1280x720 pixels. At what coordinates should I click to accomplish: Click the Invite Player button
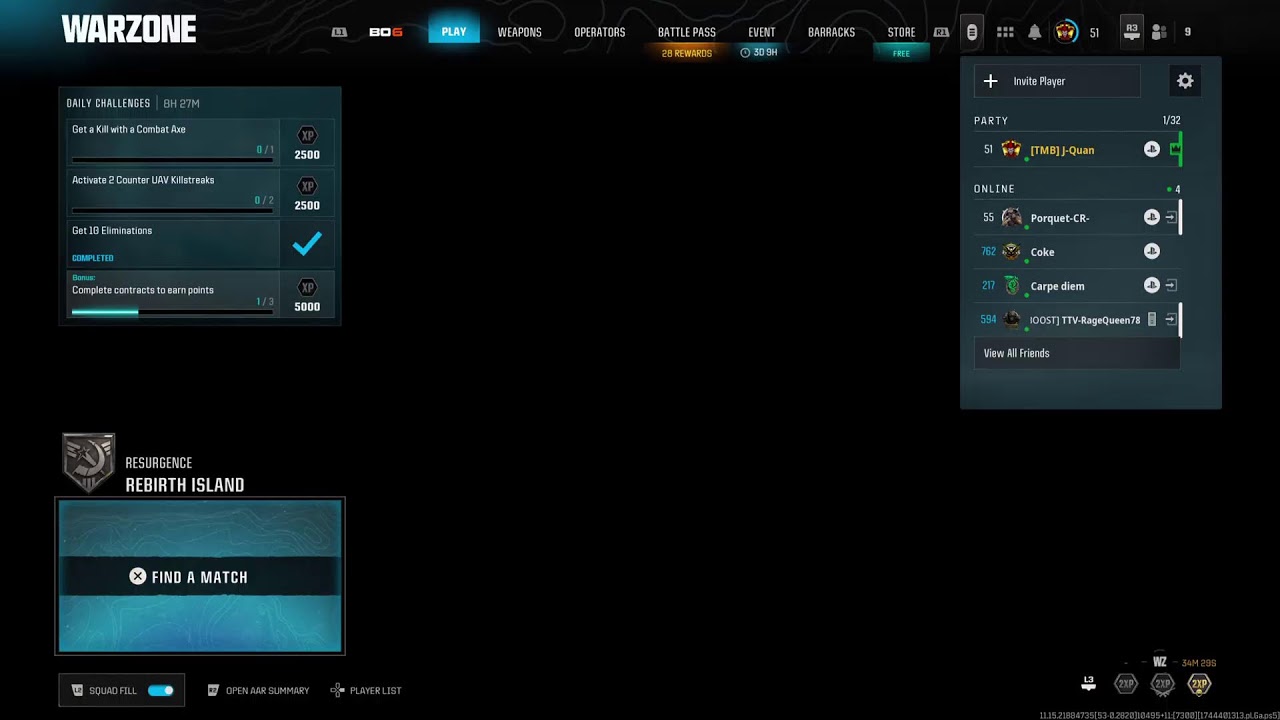click(1057, 81)
